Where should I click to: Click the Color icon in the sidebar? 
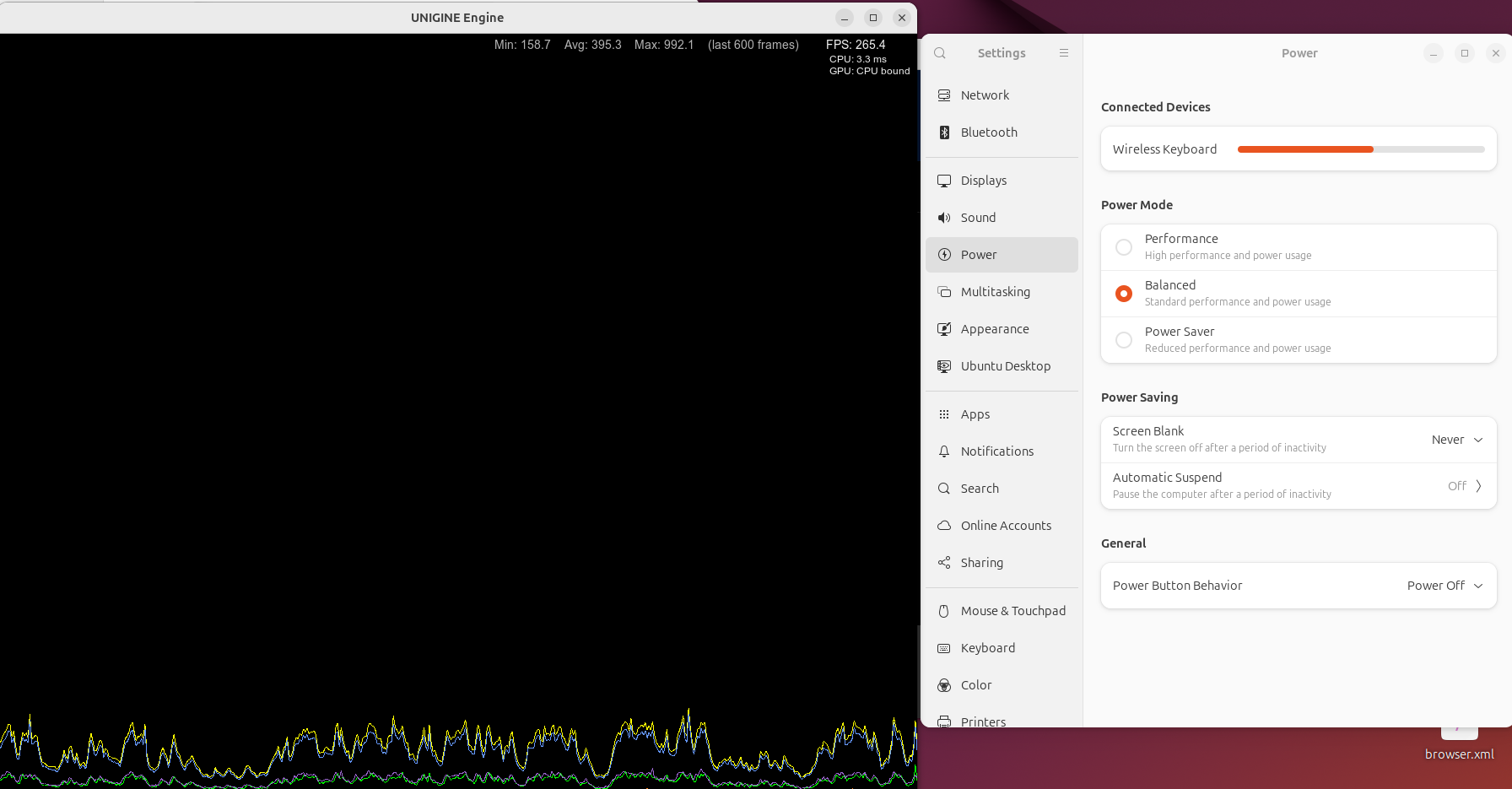point(944,685)
